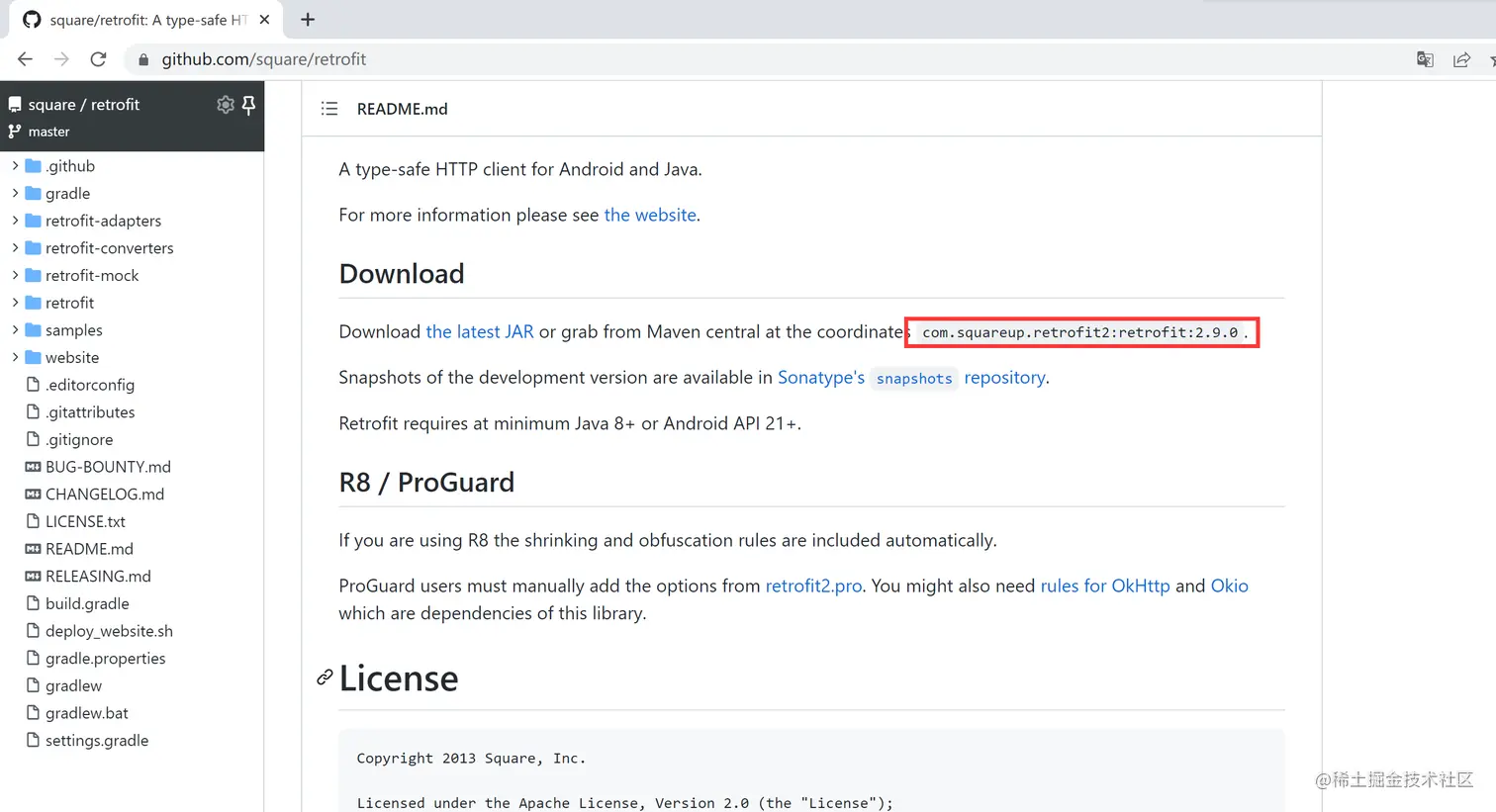
Task: Open the retrofit2.pro link
Action: pyautogui.click(x=813, y=586)
